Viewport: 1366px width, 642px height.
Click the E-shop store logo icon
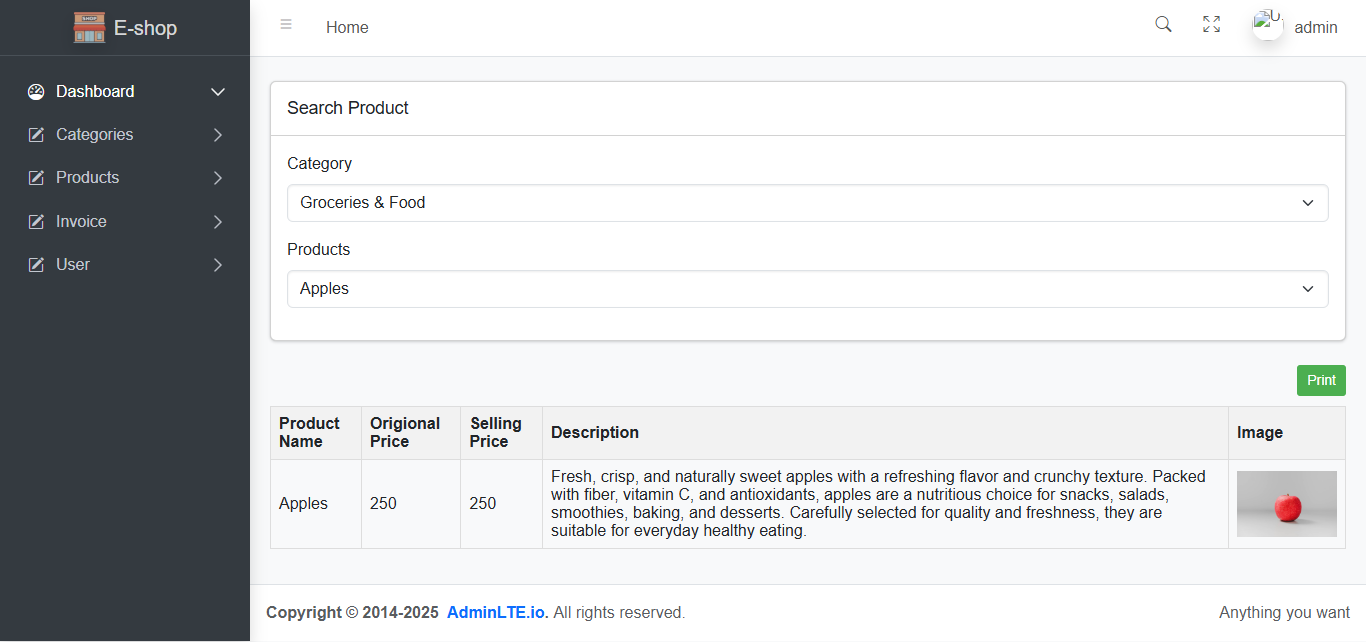[89, 28]
